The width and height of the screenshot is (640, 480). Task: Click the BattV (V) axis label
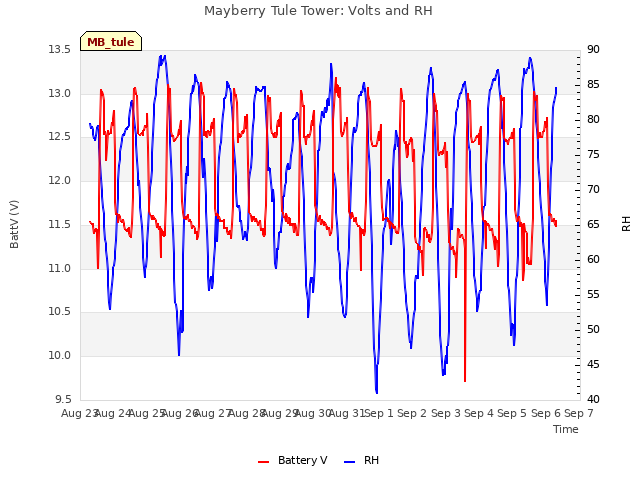14,224
